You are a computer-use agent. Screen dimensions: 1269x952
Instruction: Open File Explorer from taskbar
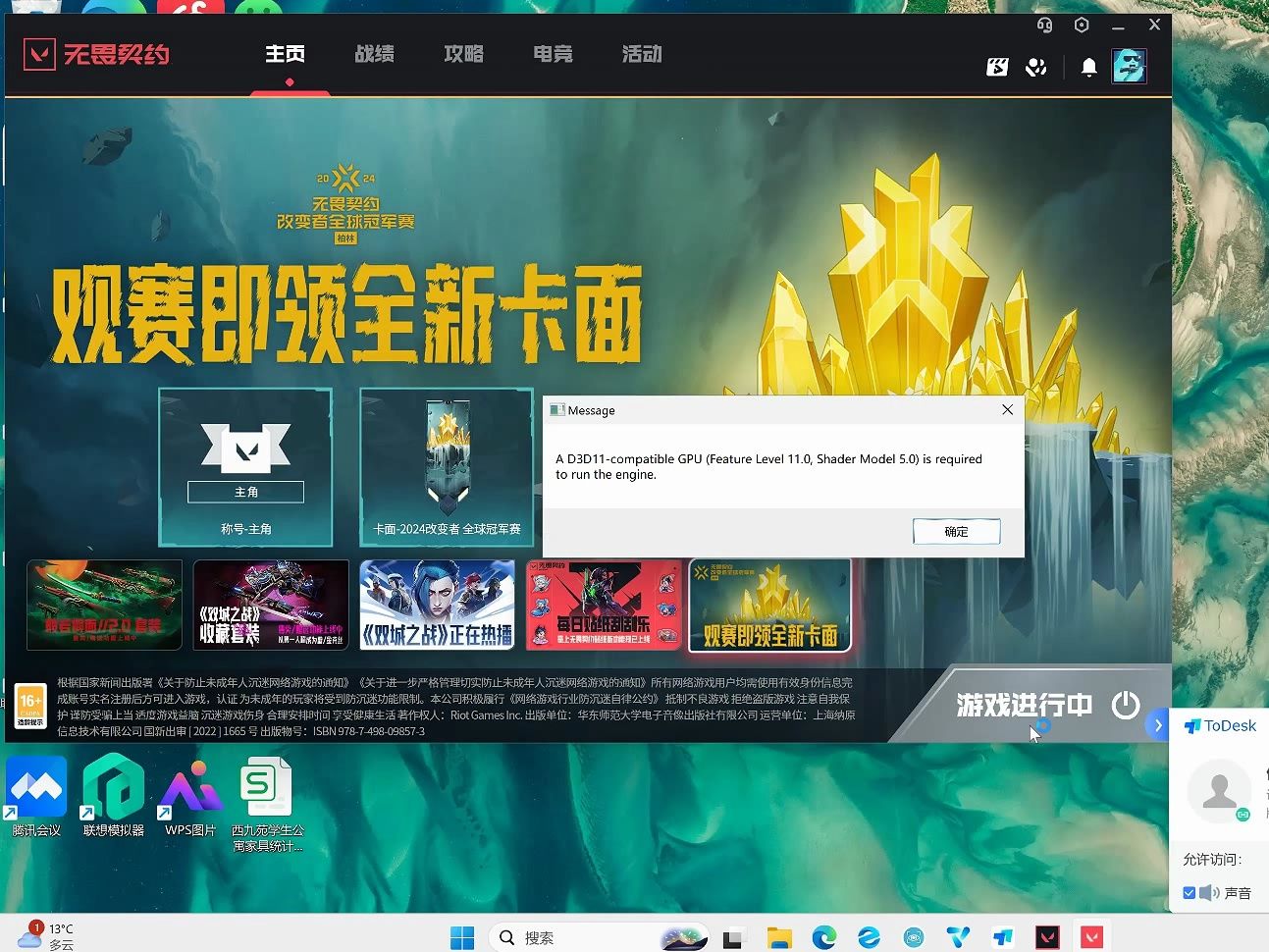[779, 938]
